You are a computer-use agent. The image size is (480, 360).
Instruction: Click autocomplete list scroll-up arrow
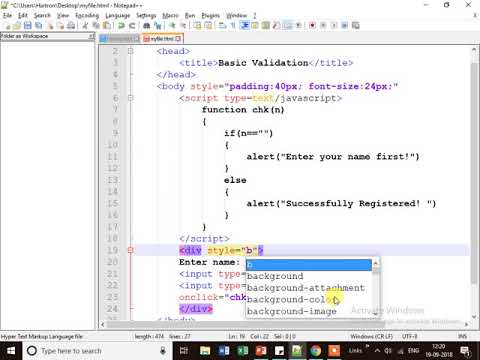[376, 263]
